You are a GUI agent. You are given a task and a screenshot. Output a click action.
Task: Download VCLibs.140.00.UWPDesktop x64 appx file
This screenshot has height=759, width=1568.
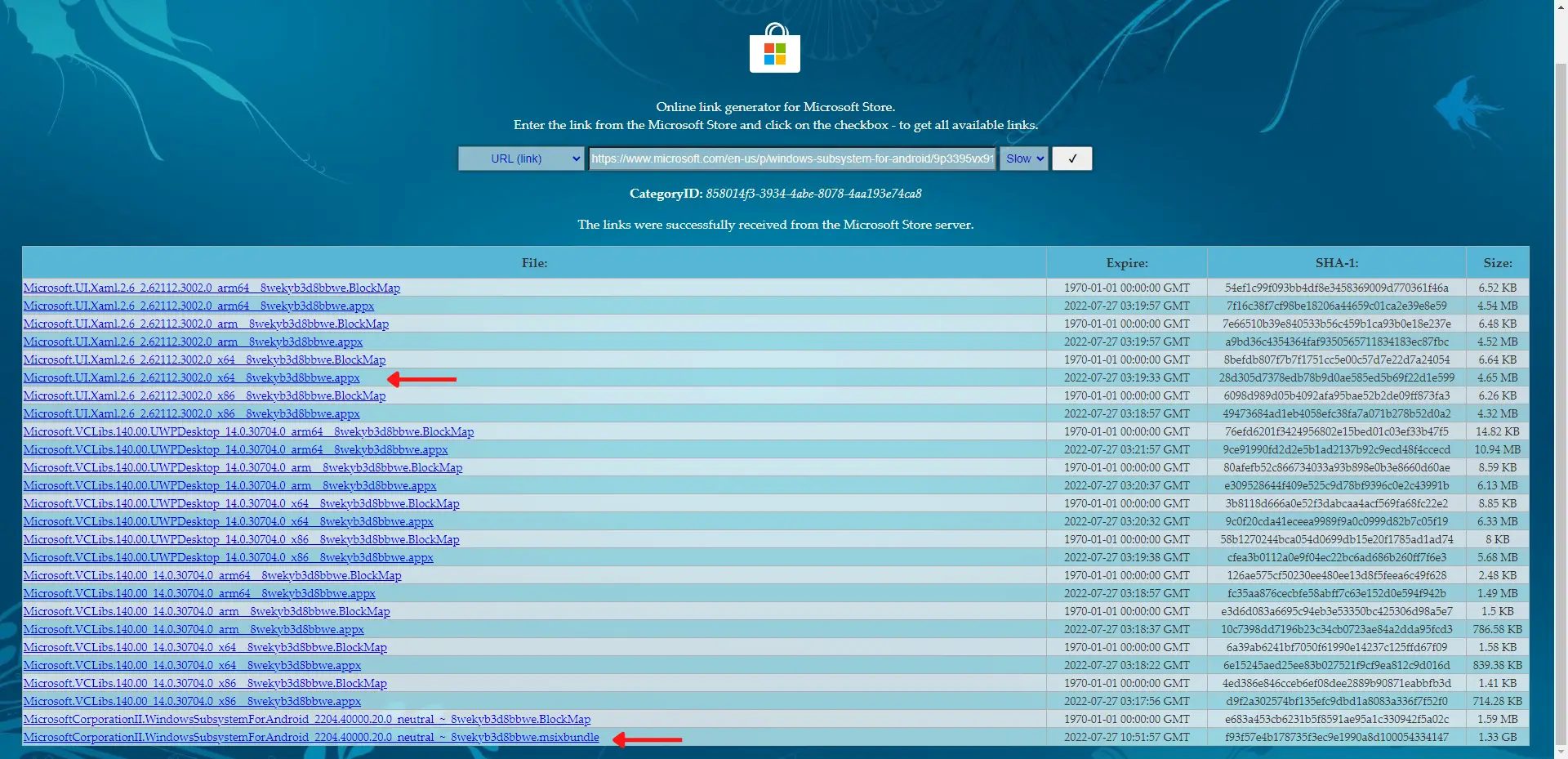(228, 522)
